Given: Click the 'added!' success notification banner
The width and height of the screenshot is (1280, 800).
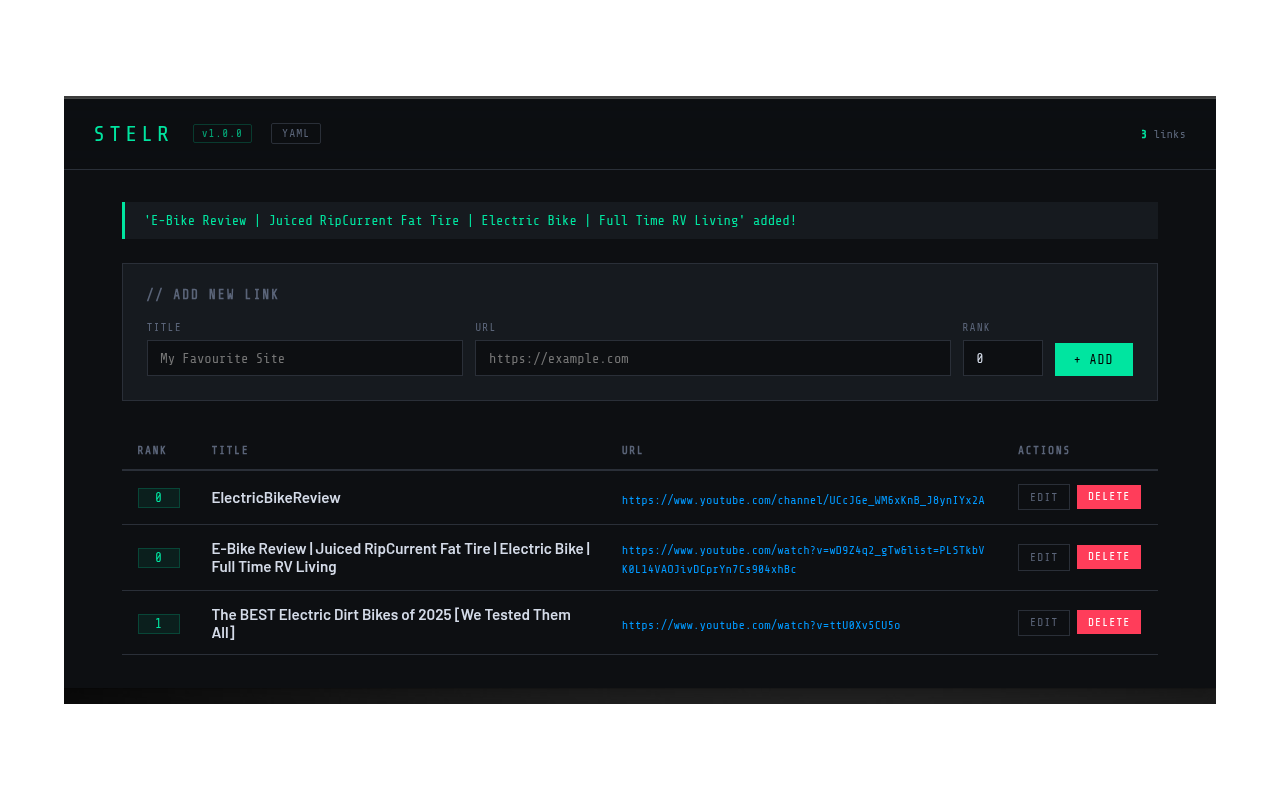Looking at the screenshot, I should 640,221.
